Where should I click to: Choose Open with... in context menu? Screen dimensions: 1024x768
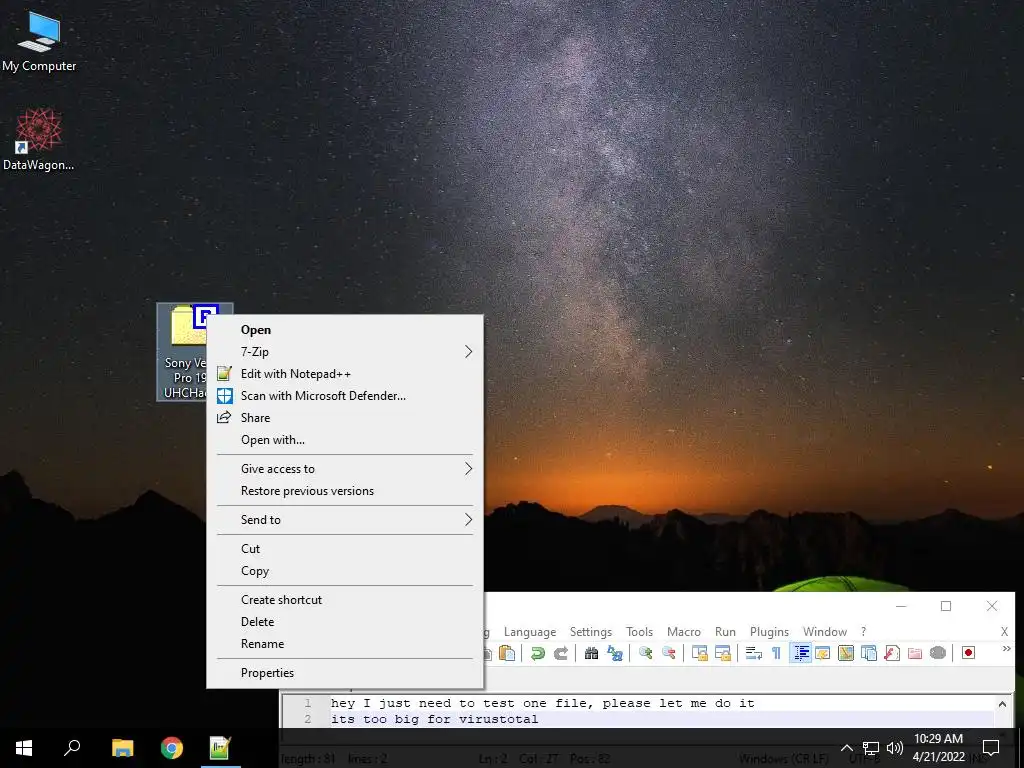pos(345,440)
